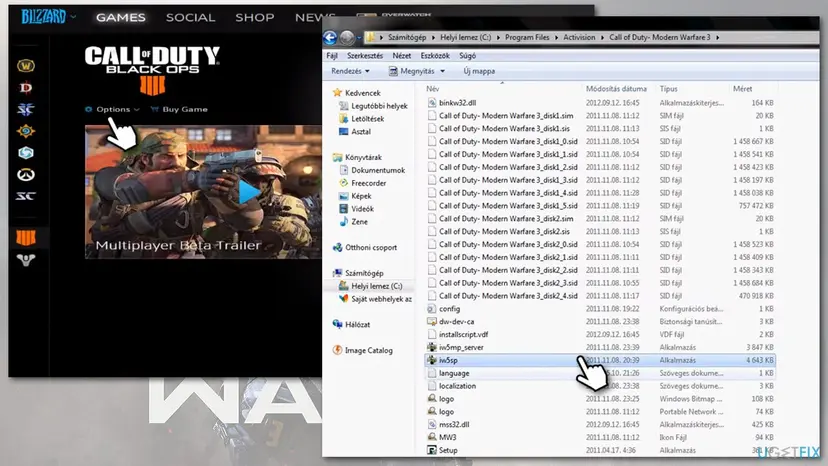Click the Buy Game link
The image size is (828, 466).
179,109
